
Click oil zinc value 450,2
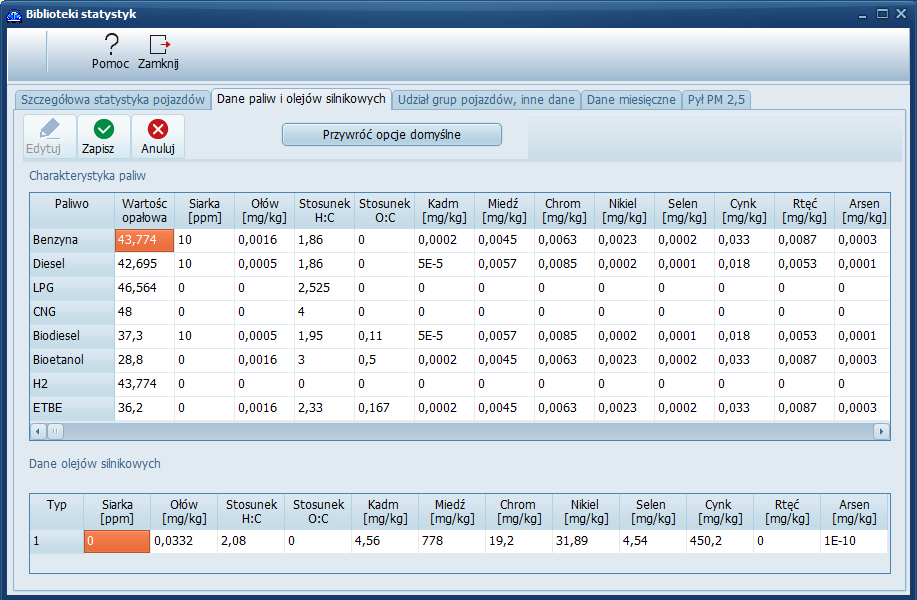tap(719, 541)
